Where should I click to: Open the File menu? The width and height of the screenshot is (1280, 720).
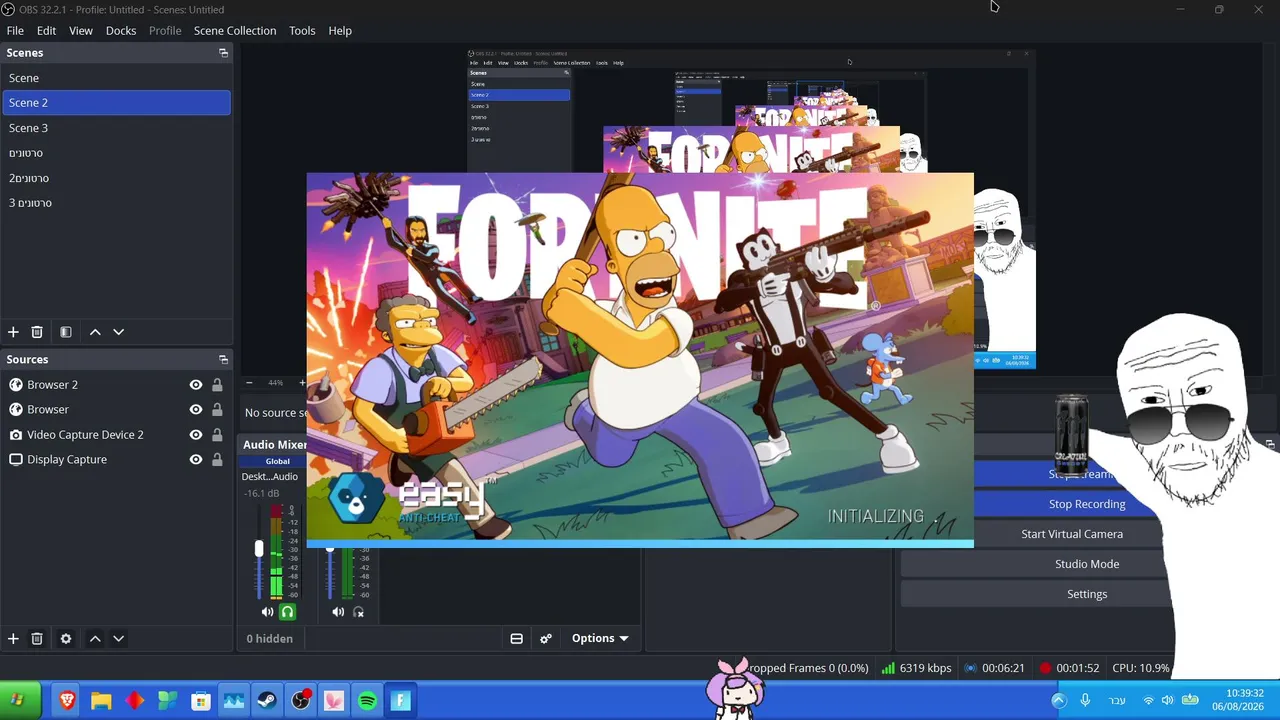[15, 31]
